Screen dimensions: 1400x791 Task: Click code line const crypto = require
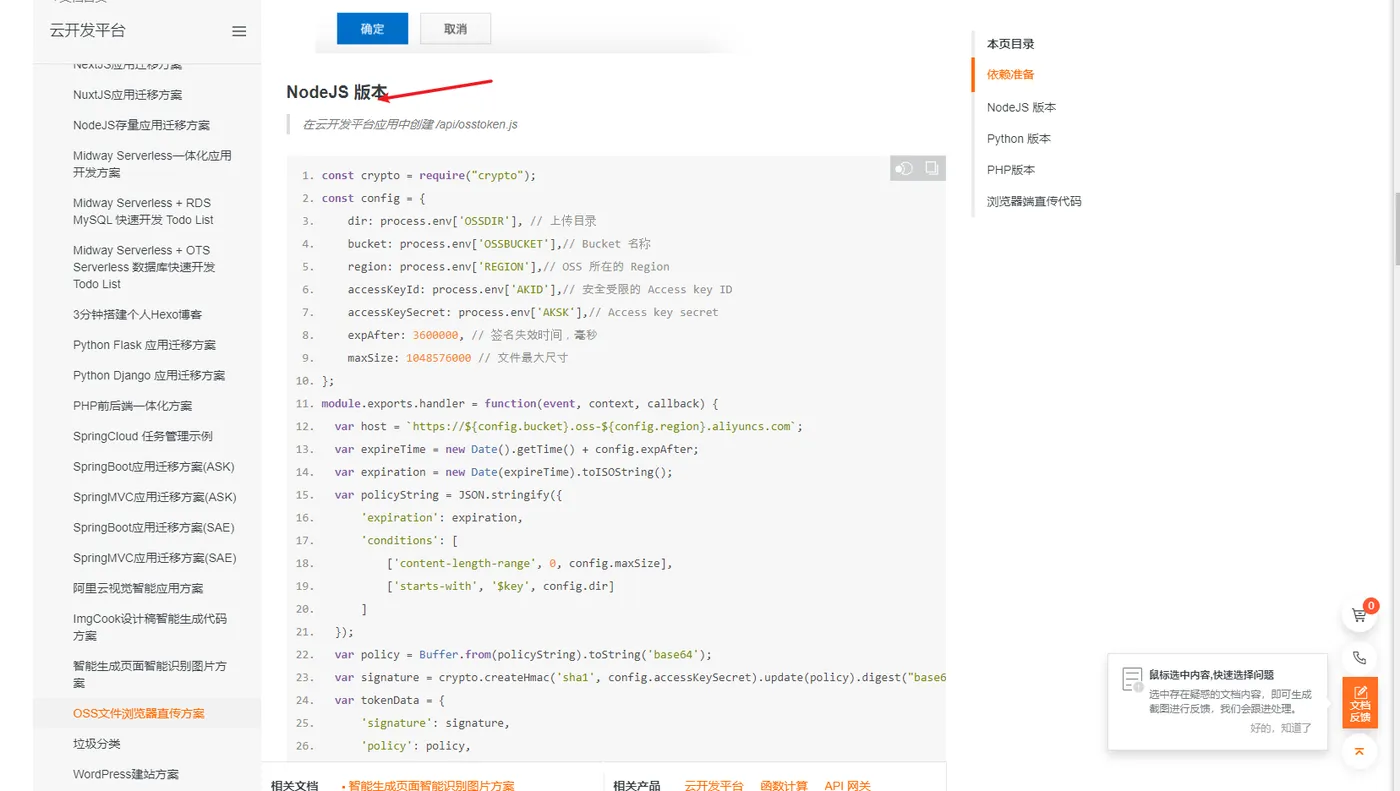[x=429, y=175]
